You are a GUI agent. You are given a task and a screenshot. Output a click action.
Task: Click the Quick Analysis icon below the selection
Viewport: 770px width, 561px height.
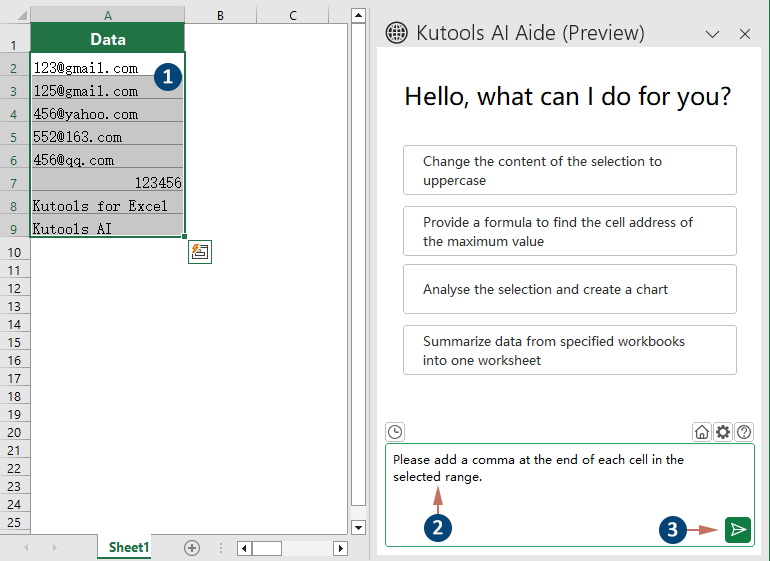point(199,252)
